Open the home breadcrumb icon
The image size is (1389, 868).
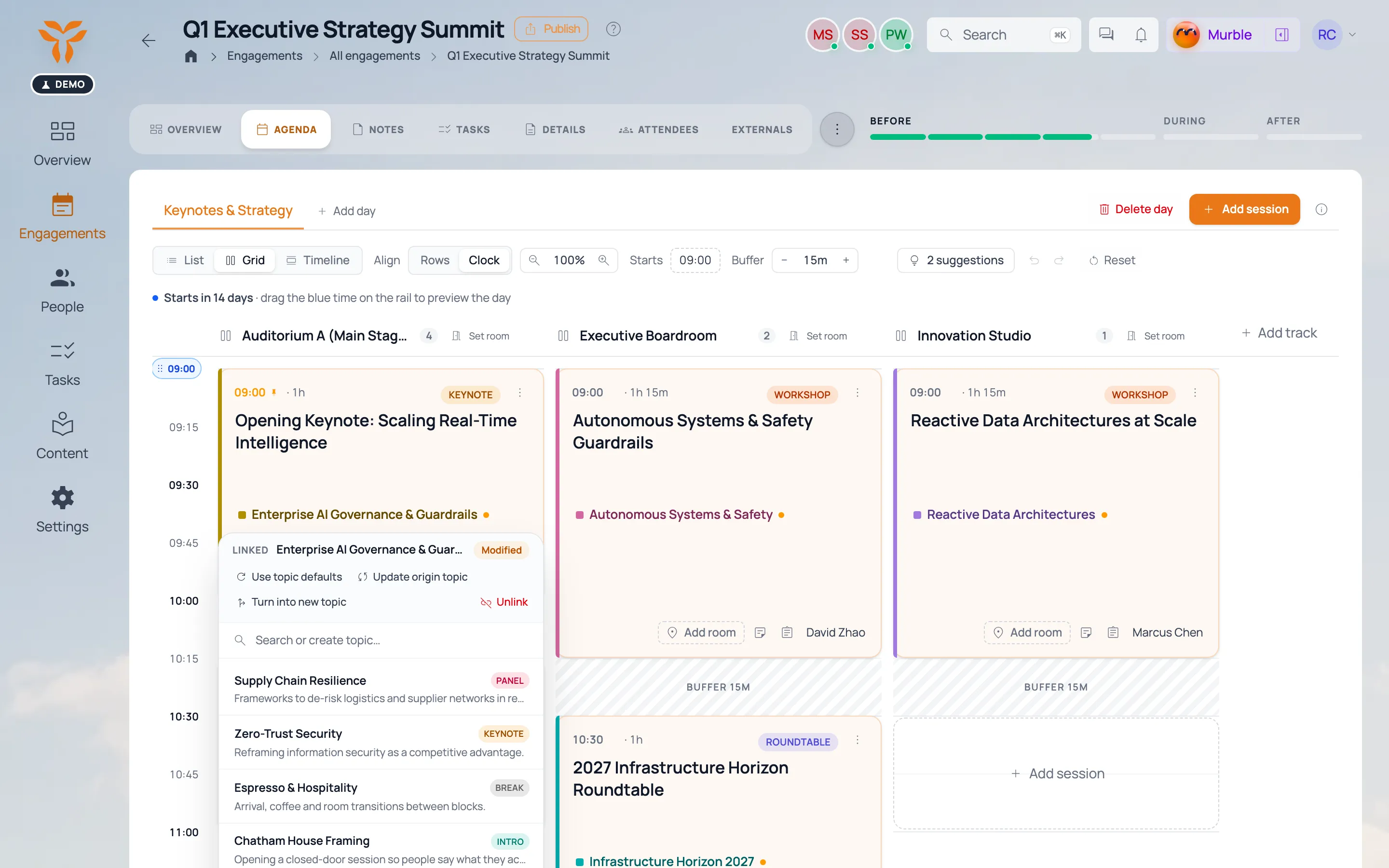(x=191, y=55)
